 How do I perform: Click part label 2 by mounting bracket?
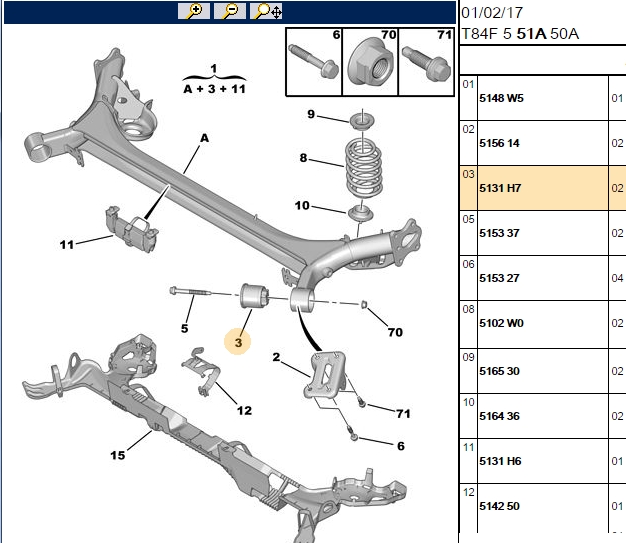tap(276, 357)
